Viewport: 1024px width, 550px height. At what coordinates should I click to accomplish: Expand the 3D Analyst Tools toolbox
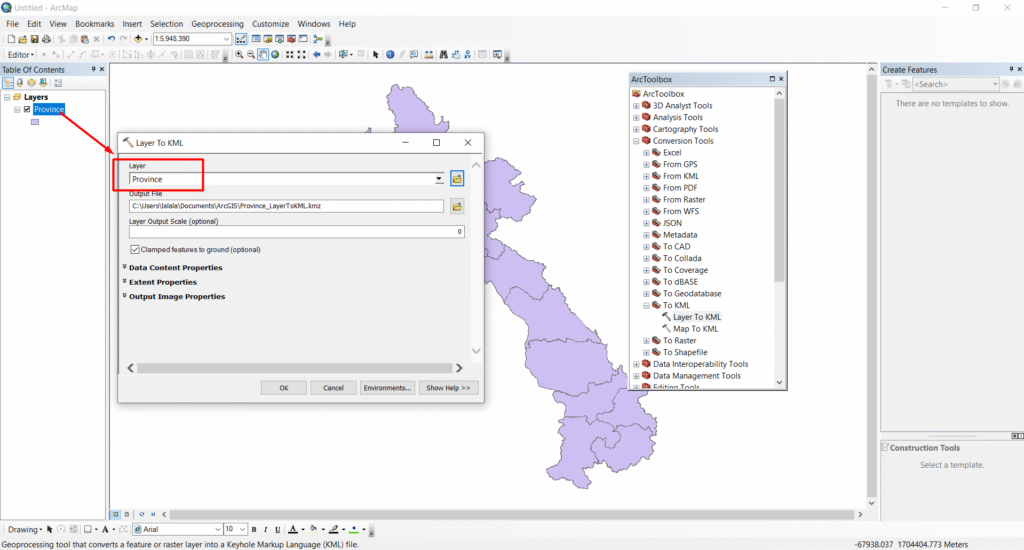[636, 106]
